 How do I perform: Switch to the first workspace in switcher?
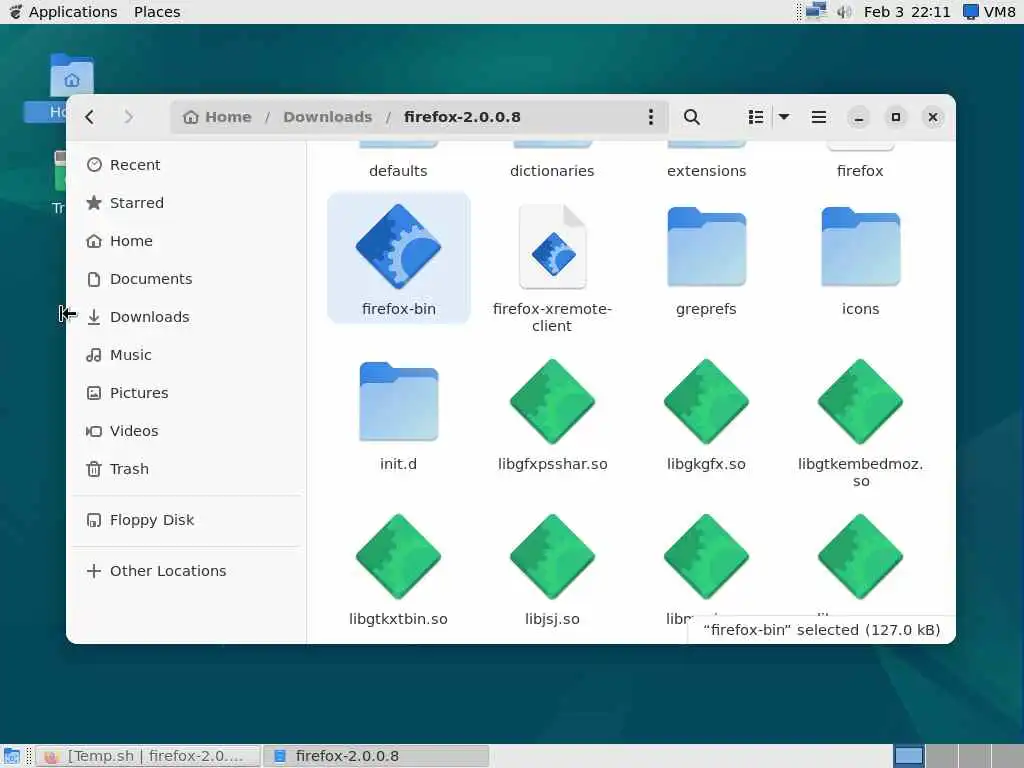click(908, 756)
